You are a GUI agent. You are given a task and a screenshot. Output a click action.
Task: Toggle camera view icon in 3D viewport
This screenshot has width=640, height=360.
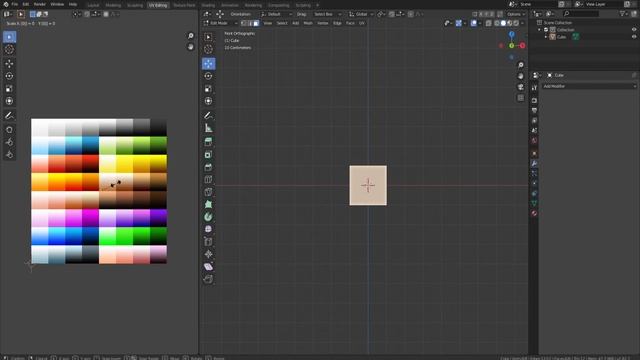(x=521, y=87)
